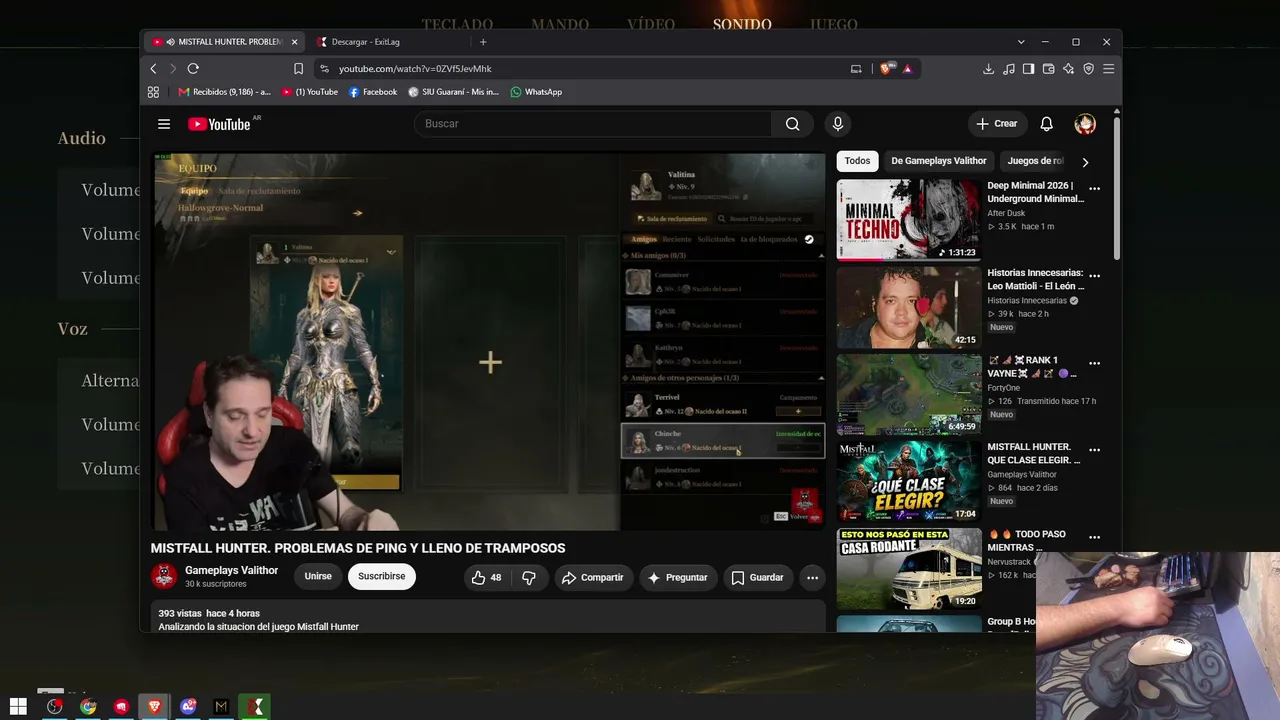Open the browser downloads icon
The height and width of the screenshot is (720, 1280).
[x=988, y=69]
